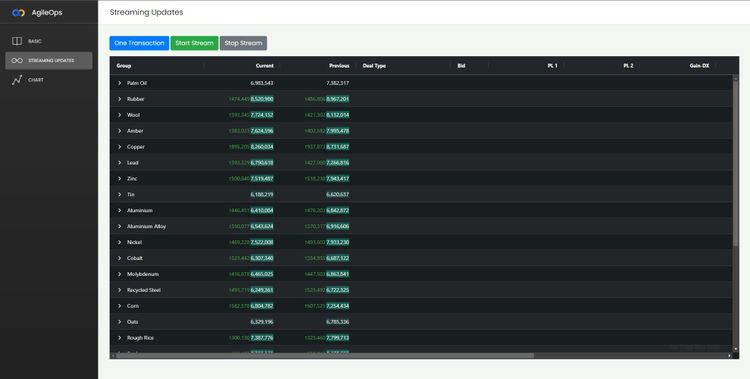Expand the Amber group chevron
This screenshot has height=379, width=750.
120,131
